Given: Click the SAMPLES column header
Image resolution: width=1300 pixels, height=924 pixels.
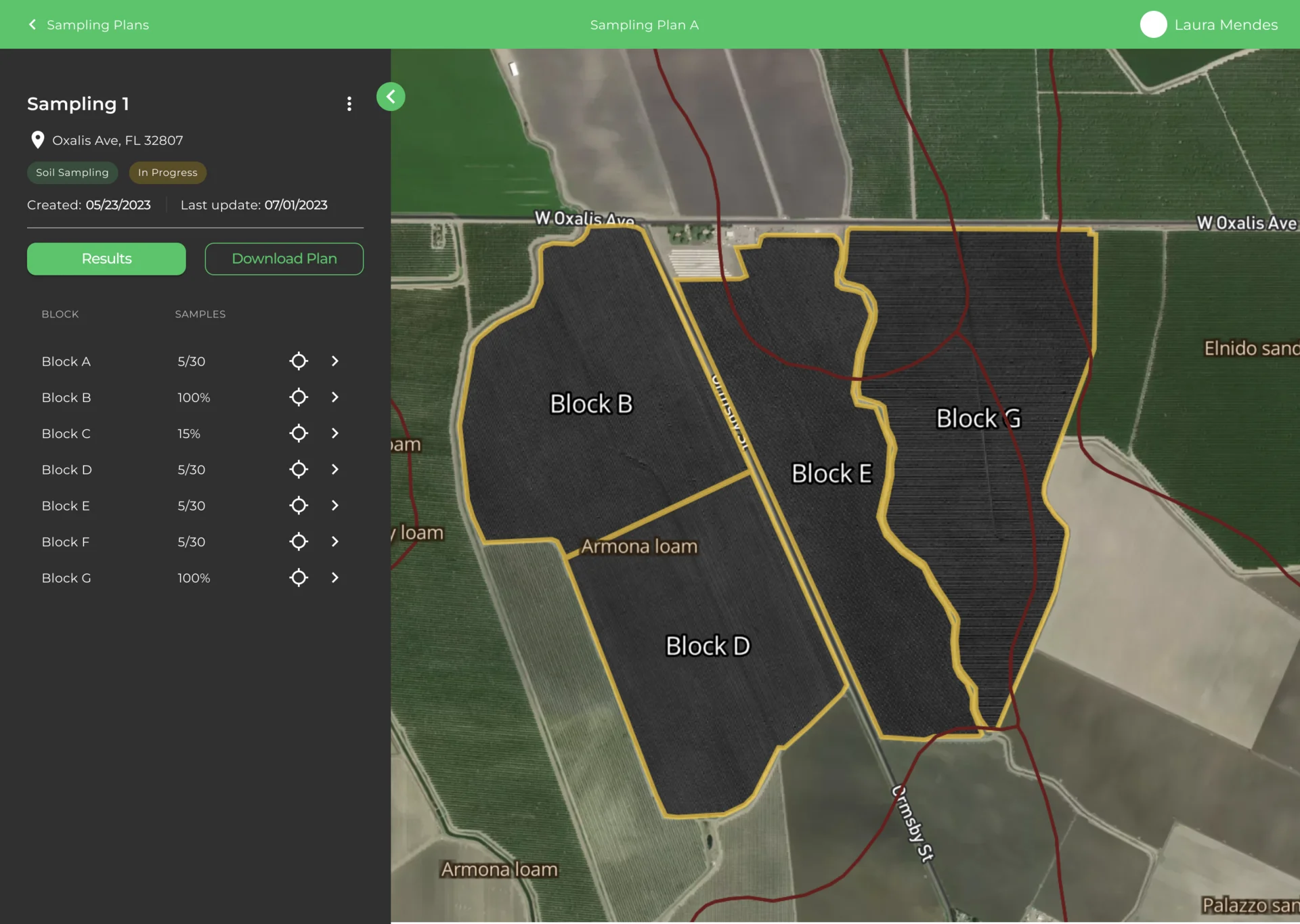Looking at the screenshot, I should 200,314.
